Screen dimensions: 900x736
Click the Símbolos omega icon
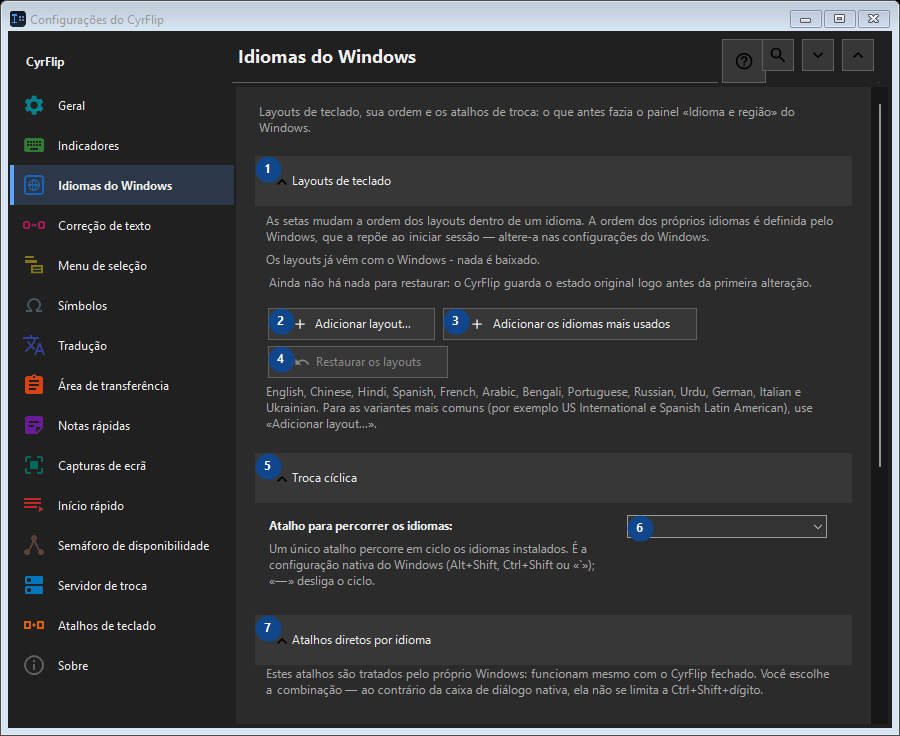coord(34,305)
